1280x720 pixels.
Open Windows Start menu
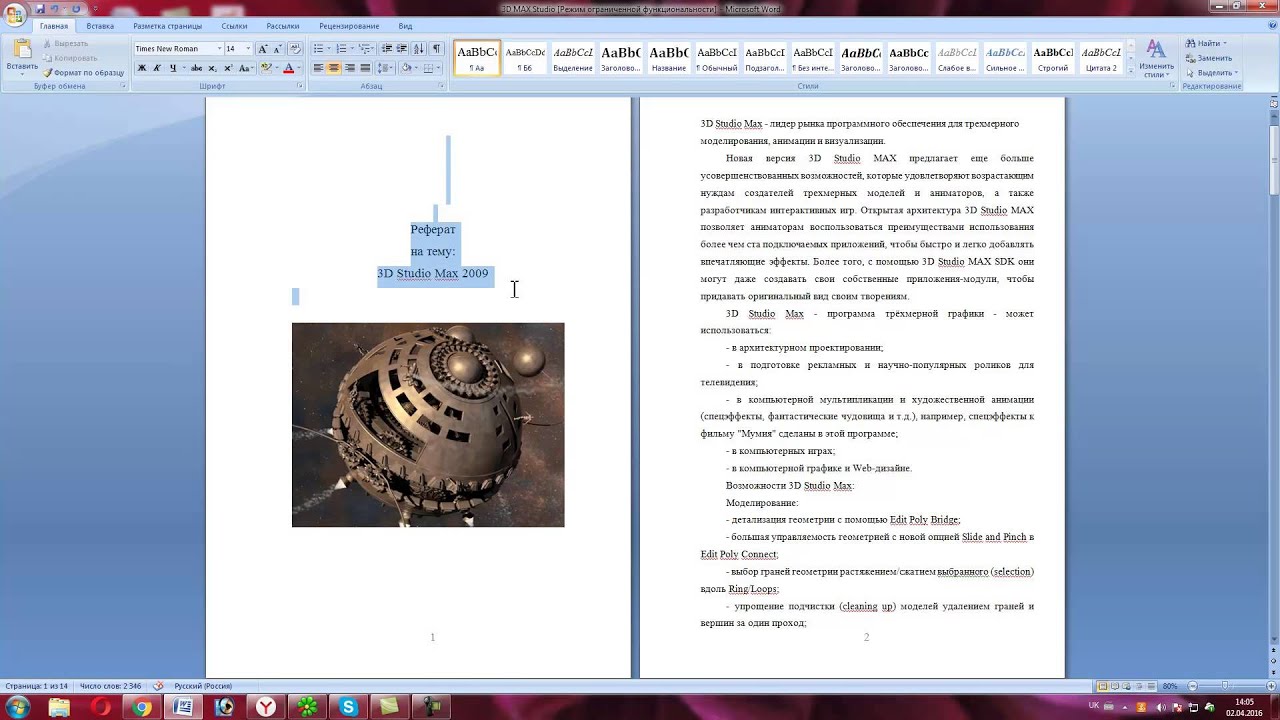click(18, 707)
